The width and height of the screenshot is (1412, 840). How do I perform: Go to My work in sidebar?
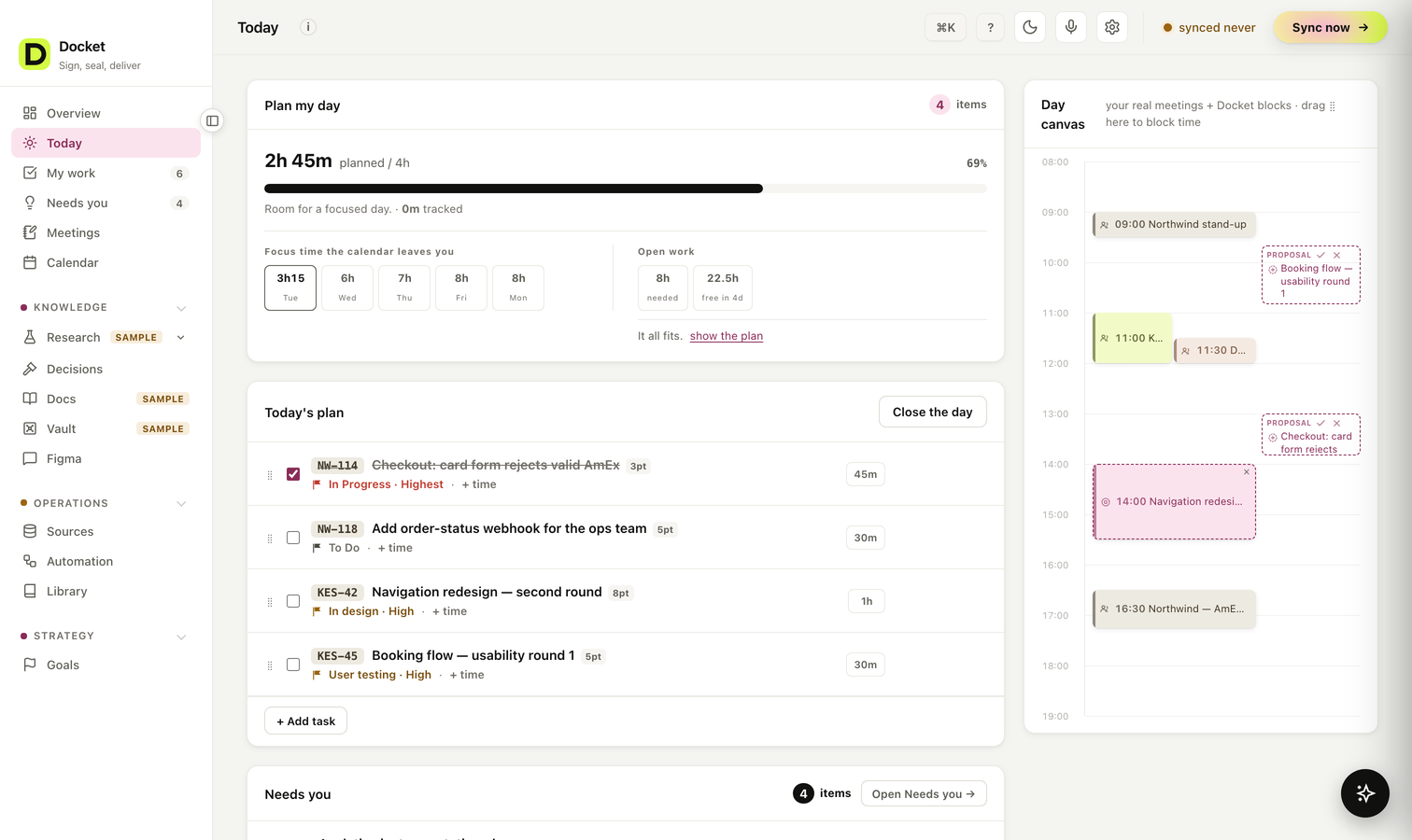pos(106,173)
